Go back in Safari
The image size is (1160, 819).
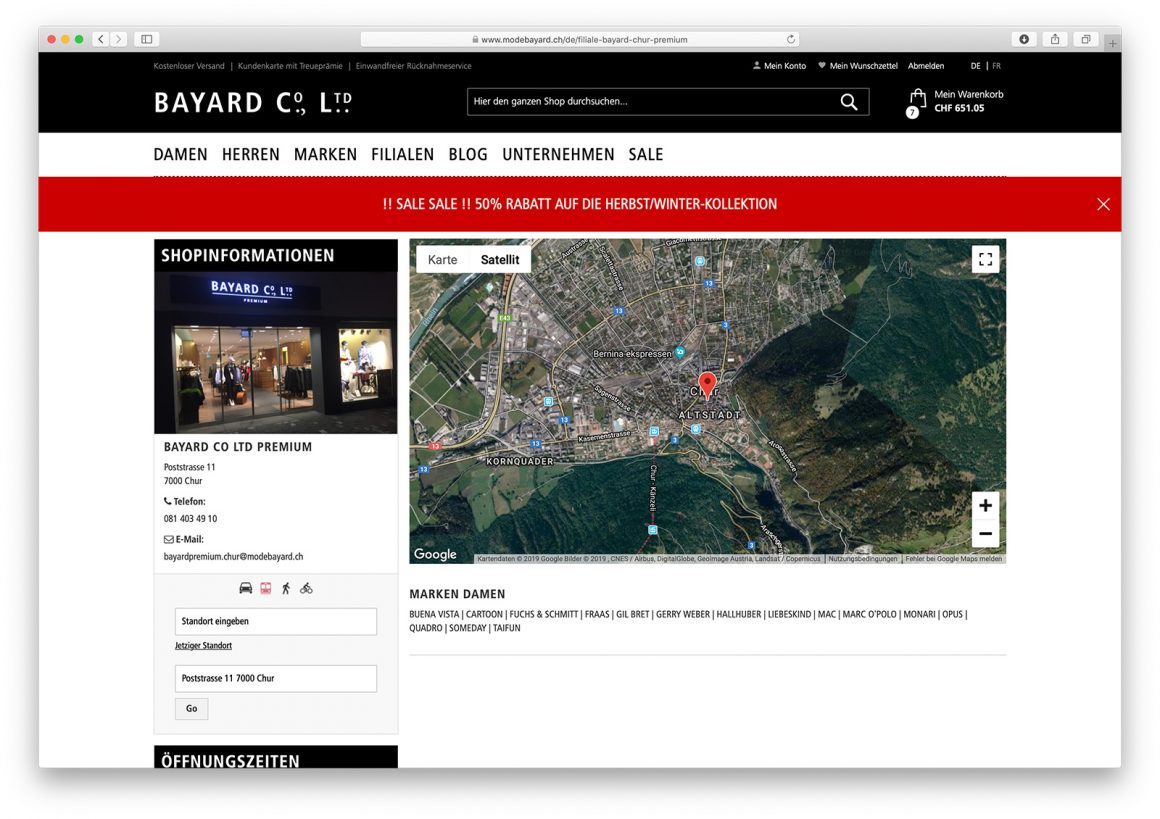[x=101, y=39]
